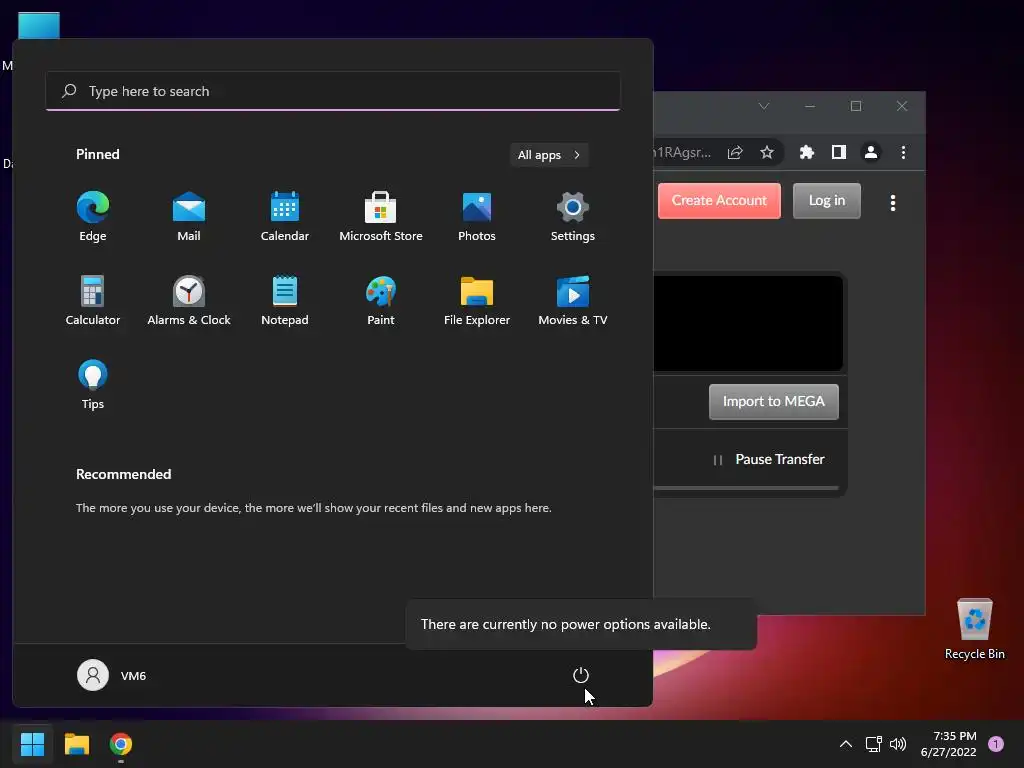The width and height of the screenshot is (1024, 768).
Task: Click the Chrome address bar URL text
Action: (x=682, y=152)
